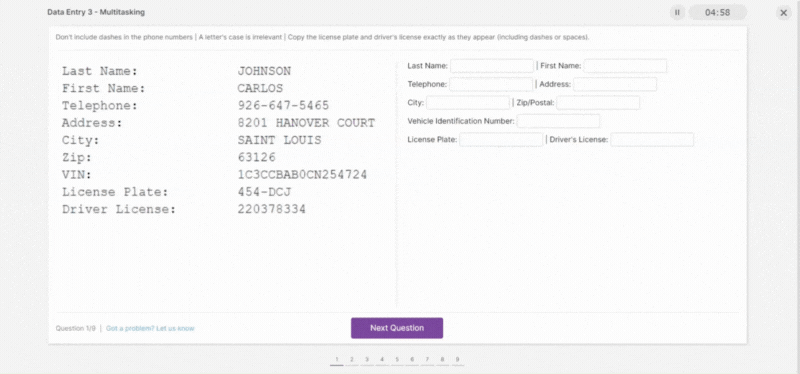
Task: Click the source value CARLOS
Action: click(x=260, y=88)
